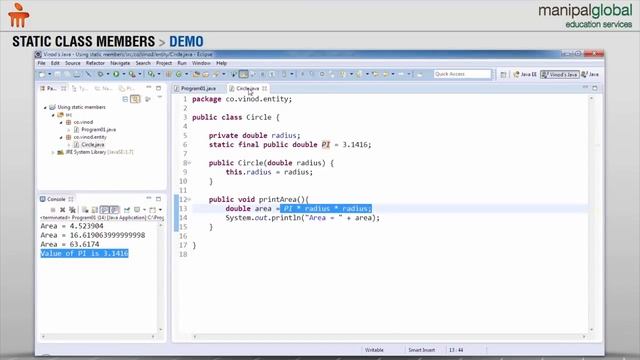Open the Run button dropdown arrow
Viewport: 640px width, 360px height.
pyautogui.click(x=124, y=74)
